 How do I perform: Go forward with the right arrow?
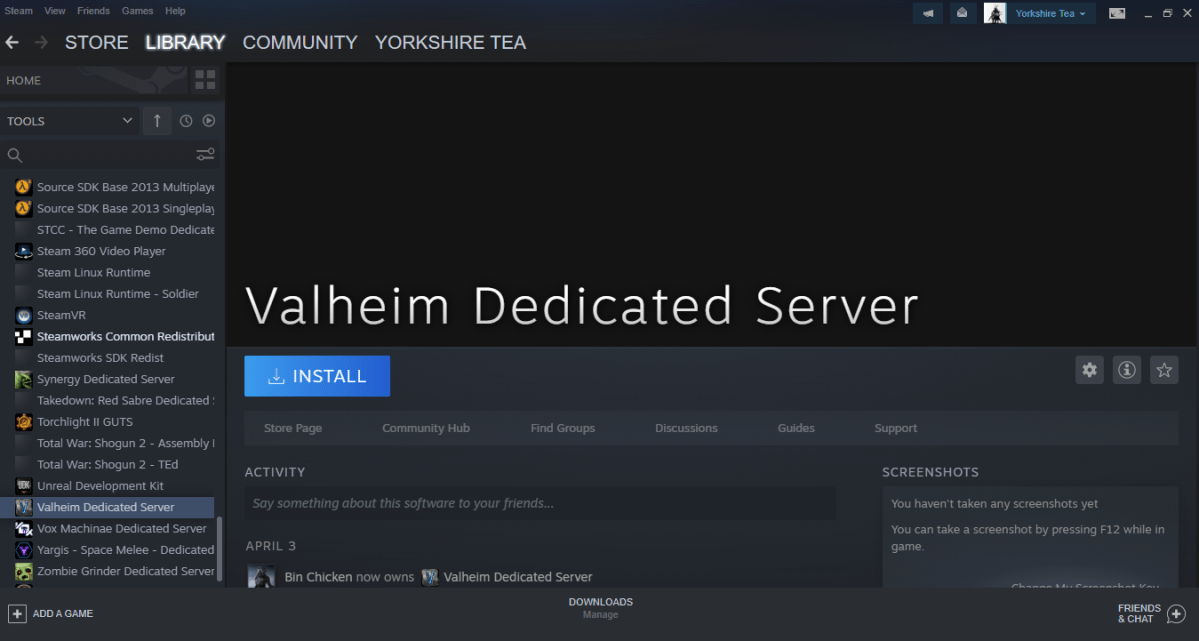[x=41, y=42]
